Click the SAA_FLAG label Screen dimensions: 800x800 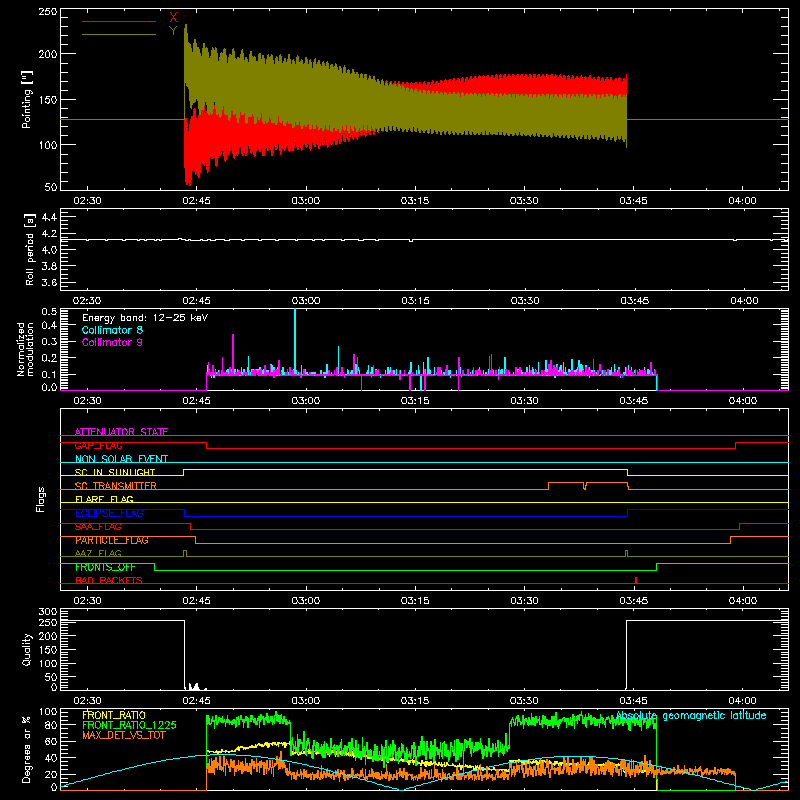pyautogui.click(x=98, y=527)
